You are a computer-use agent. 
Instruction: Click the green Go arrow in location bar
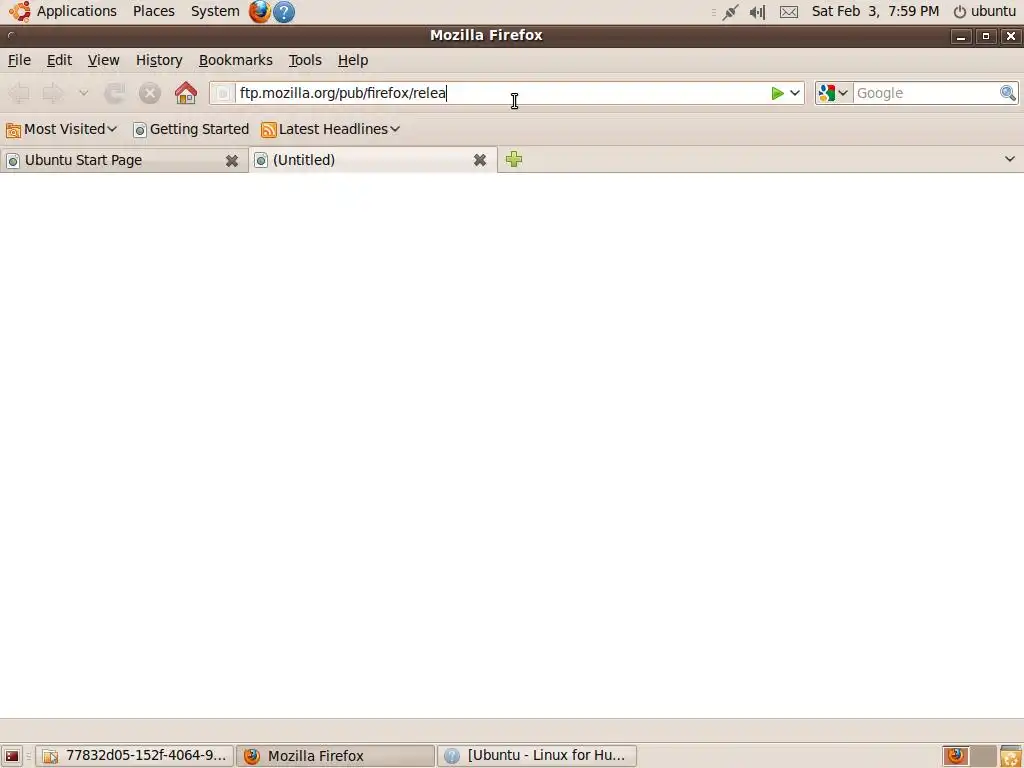[777, 93]
